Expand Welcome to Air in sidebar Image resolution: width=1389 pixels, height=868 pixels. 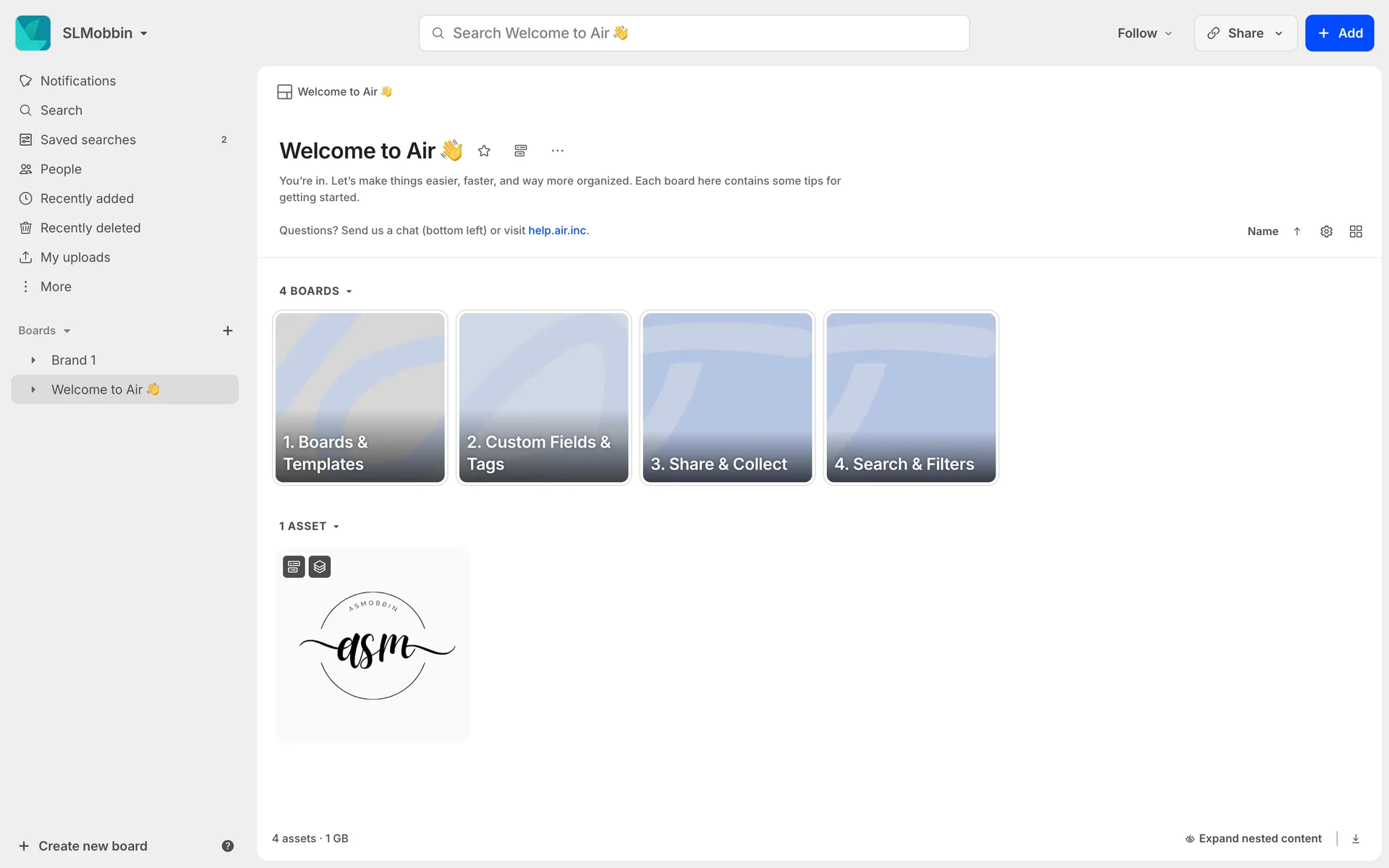pyautogui.click(x=33, y=389)
